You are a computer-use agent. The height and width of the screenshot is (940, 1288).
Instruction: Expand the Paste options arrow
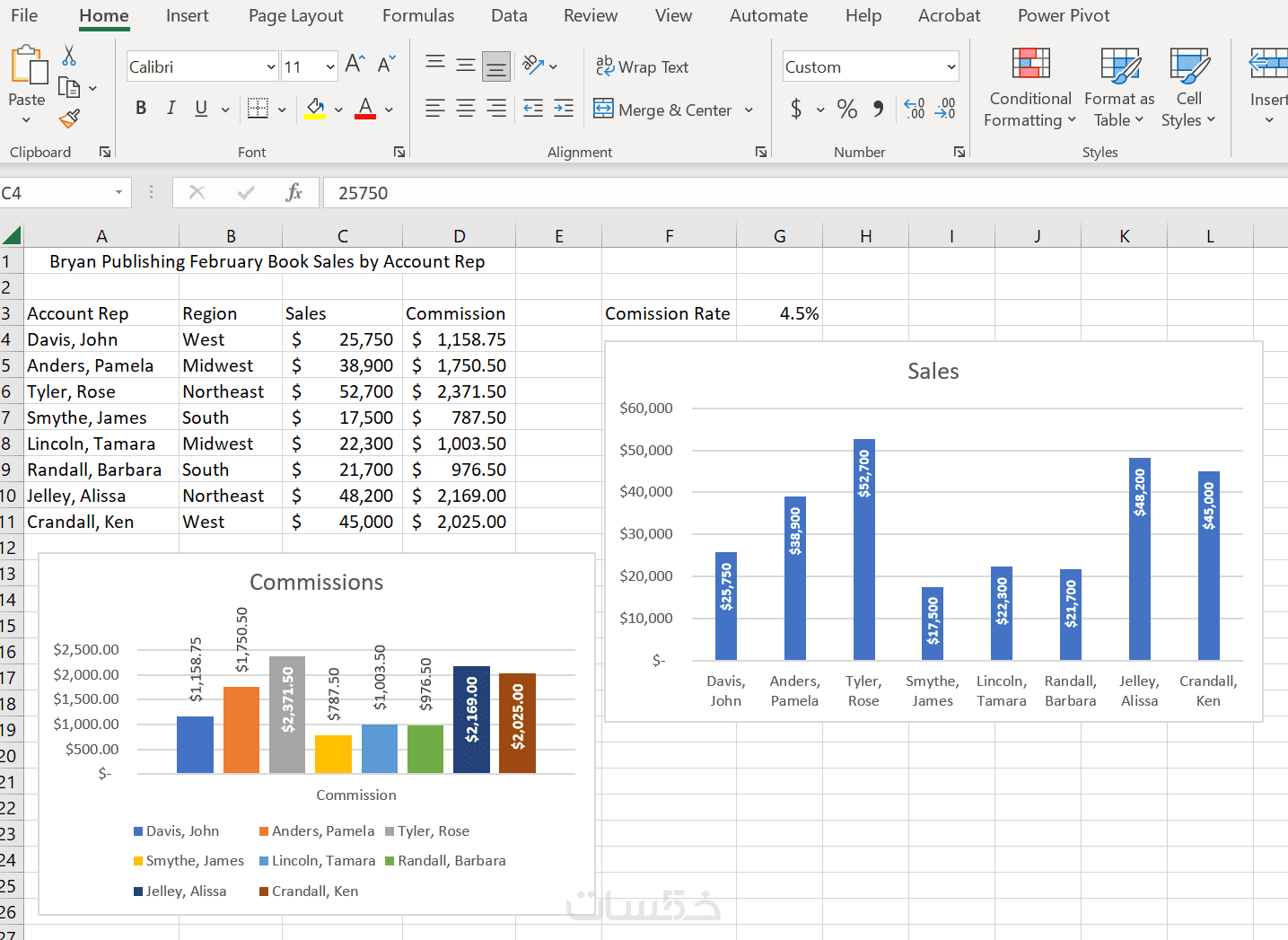click(x=27, y=120)
